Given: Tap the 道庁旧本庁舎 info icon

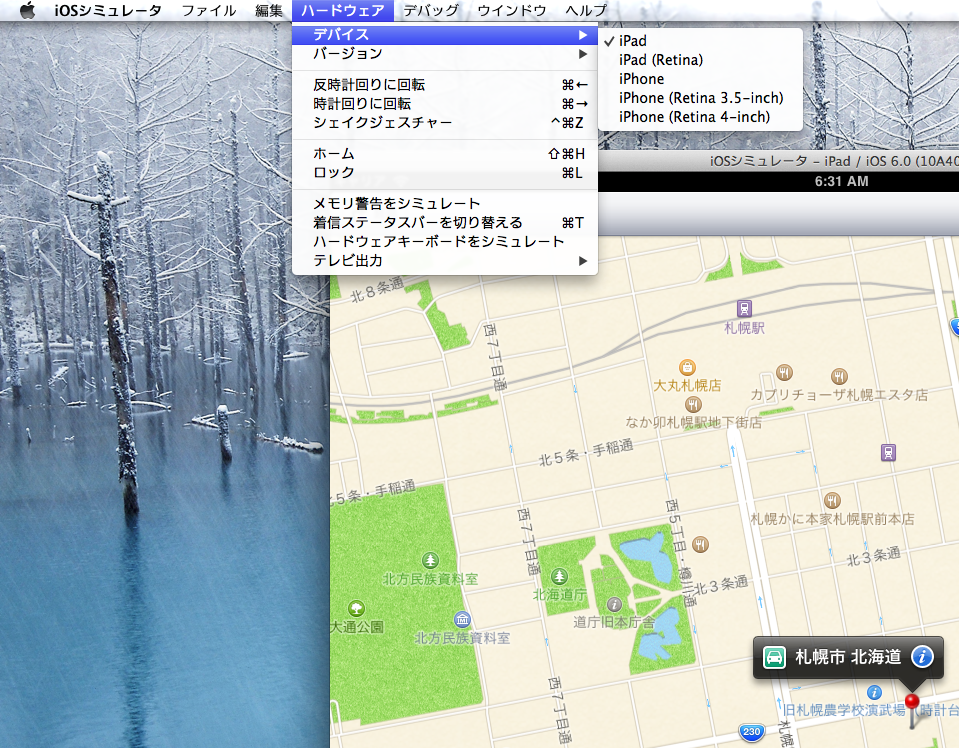Looking at the screenshot, I should point(614,604).
